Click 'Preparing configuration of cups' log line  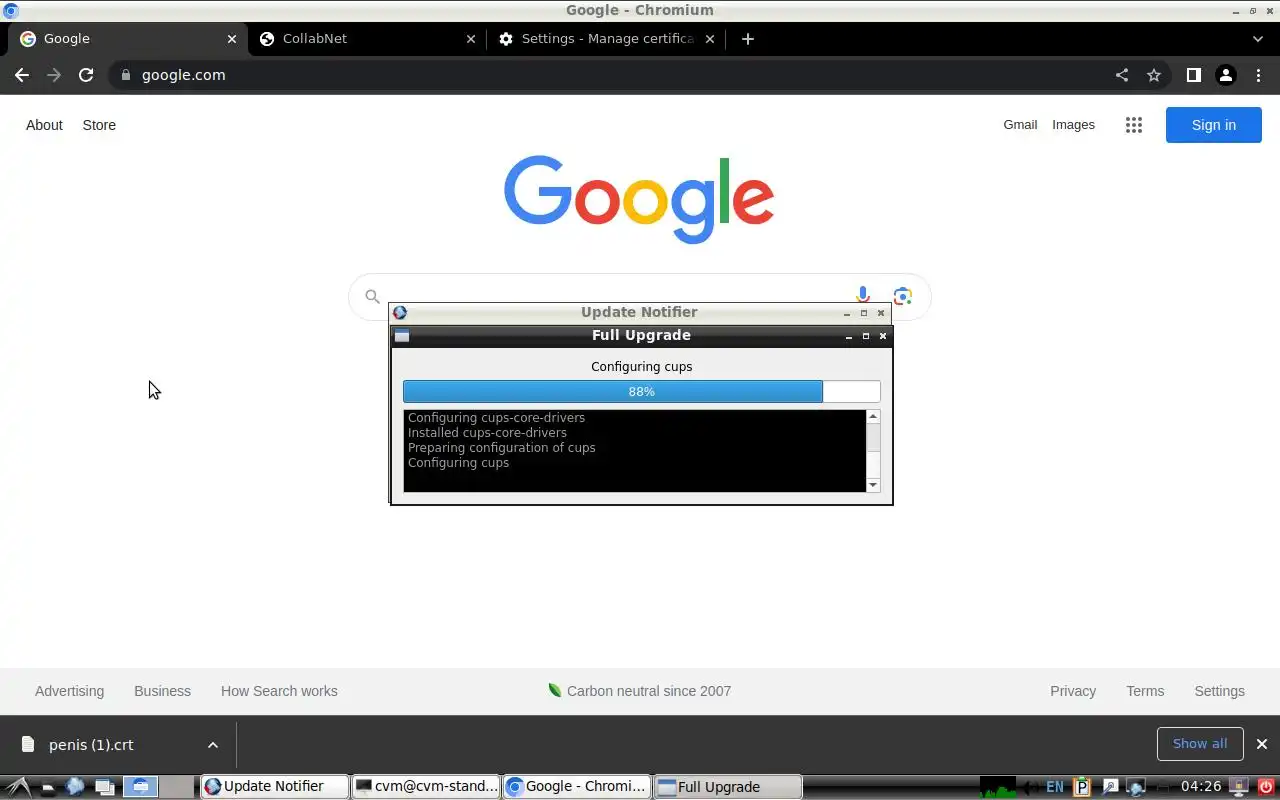point(501,448)
